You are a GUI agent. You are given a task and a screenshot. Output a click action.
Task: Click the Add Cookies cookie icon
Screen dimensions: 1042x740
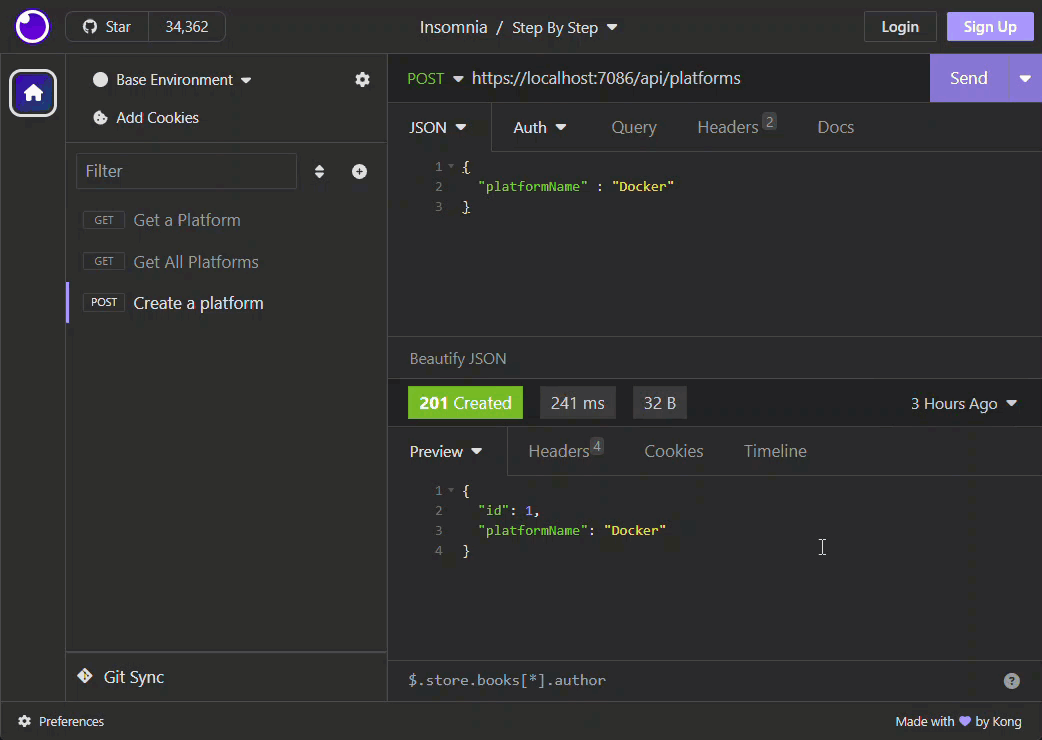coord(100,118)
